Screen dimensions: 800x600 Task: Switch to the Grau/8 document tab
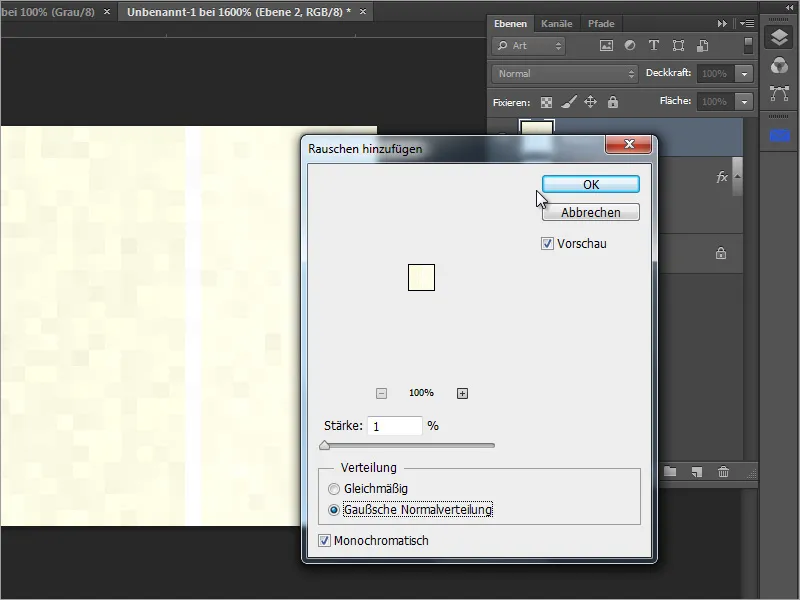point(48,11)
